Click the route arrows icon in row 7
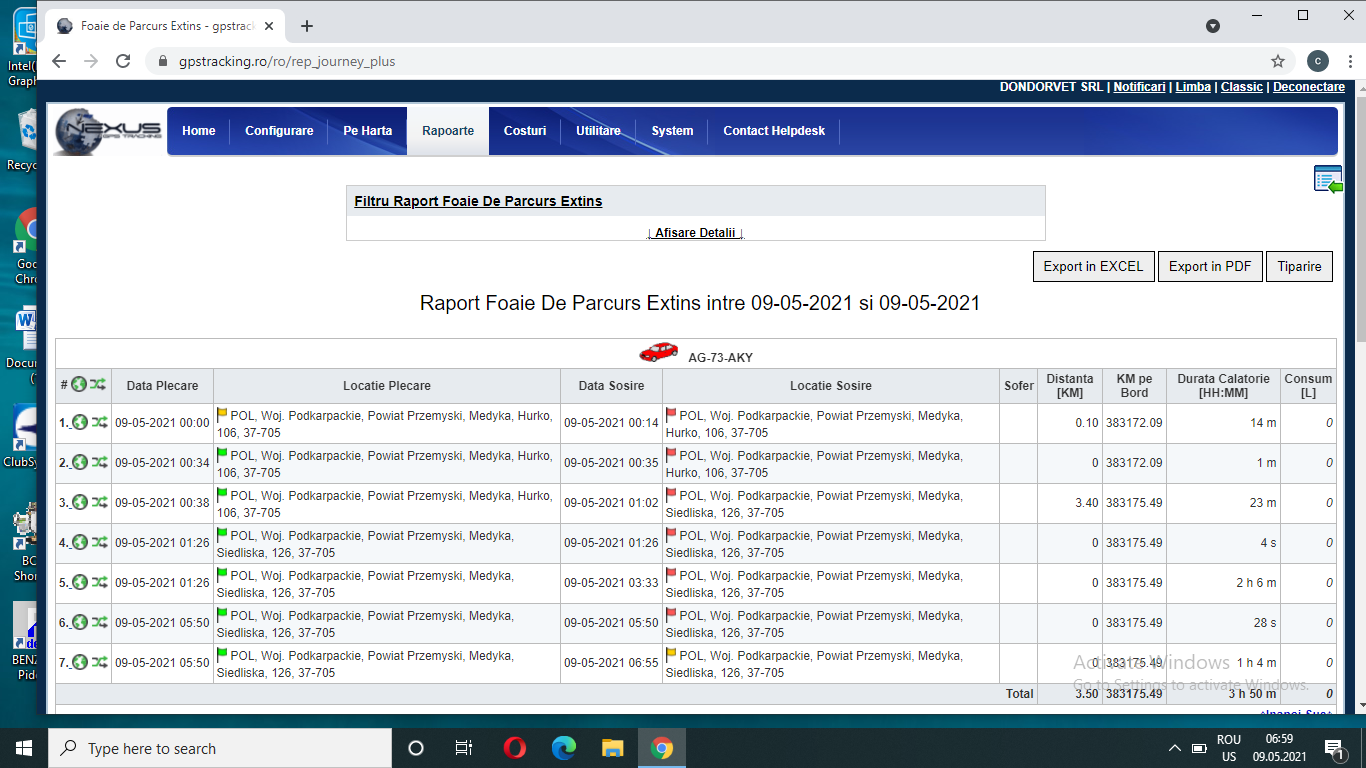The image size is (1366, 768). [99, 663]
